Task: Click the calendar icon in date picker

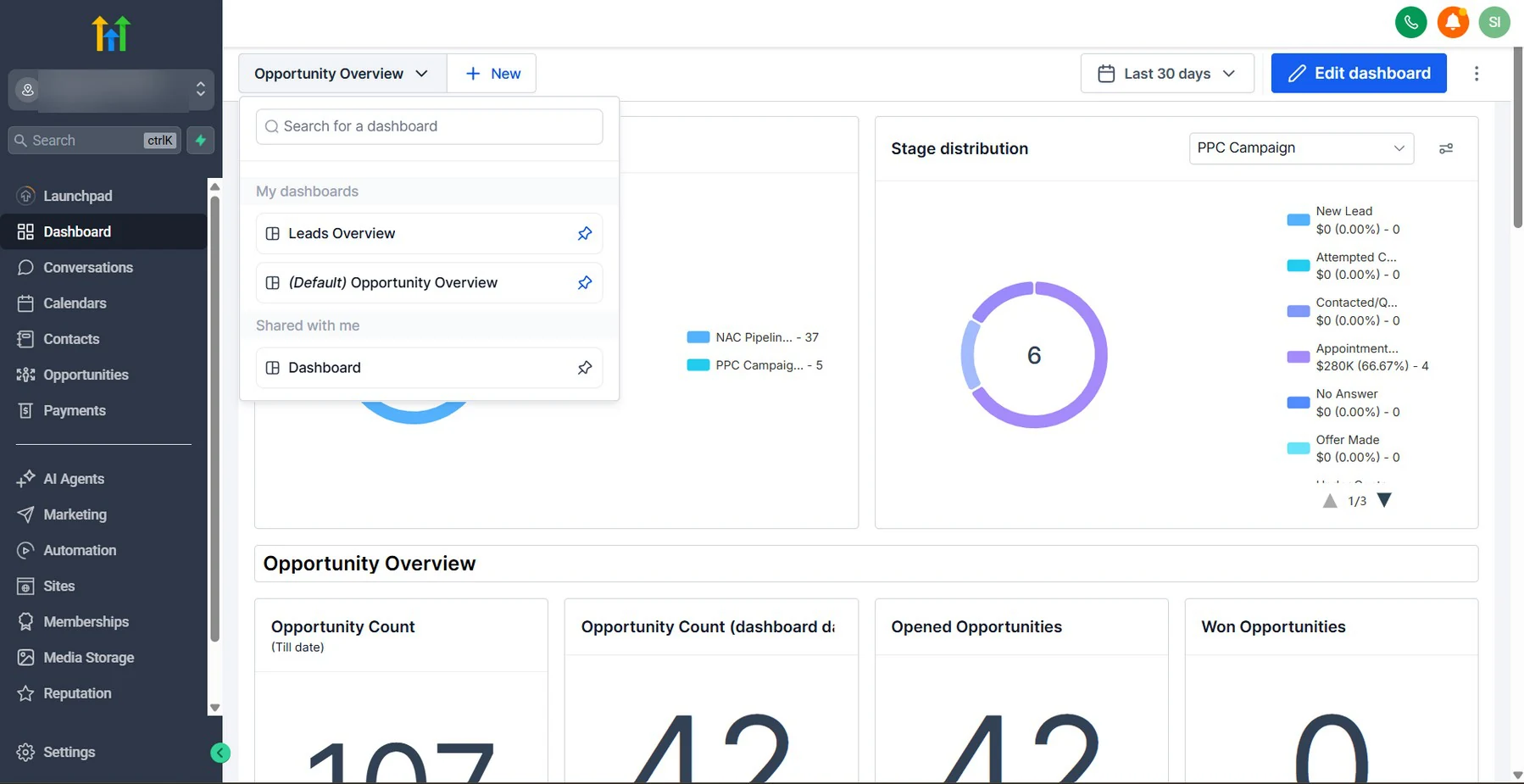Action: coord(1106,74)
